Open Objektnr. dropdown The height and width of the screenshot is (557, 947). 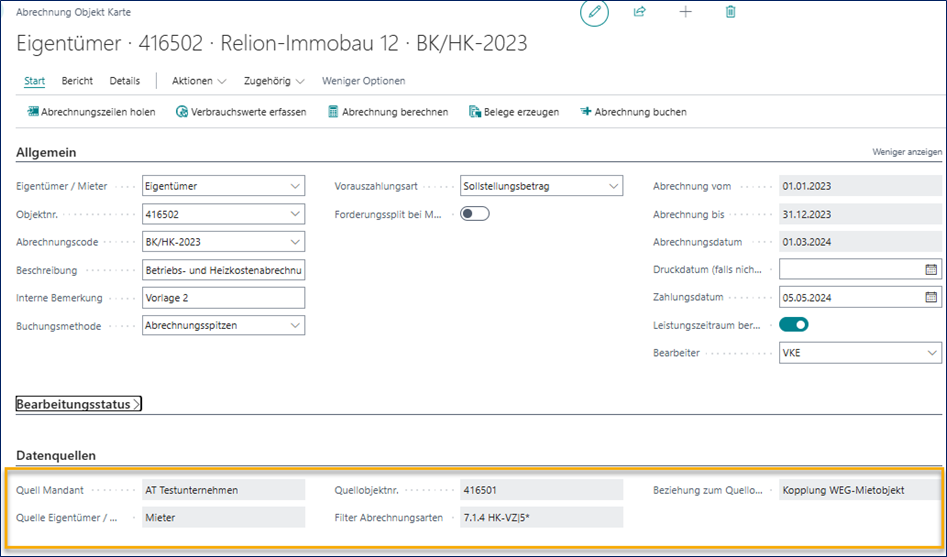pyautogui.click(x=295, y=214)
